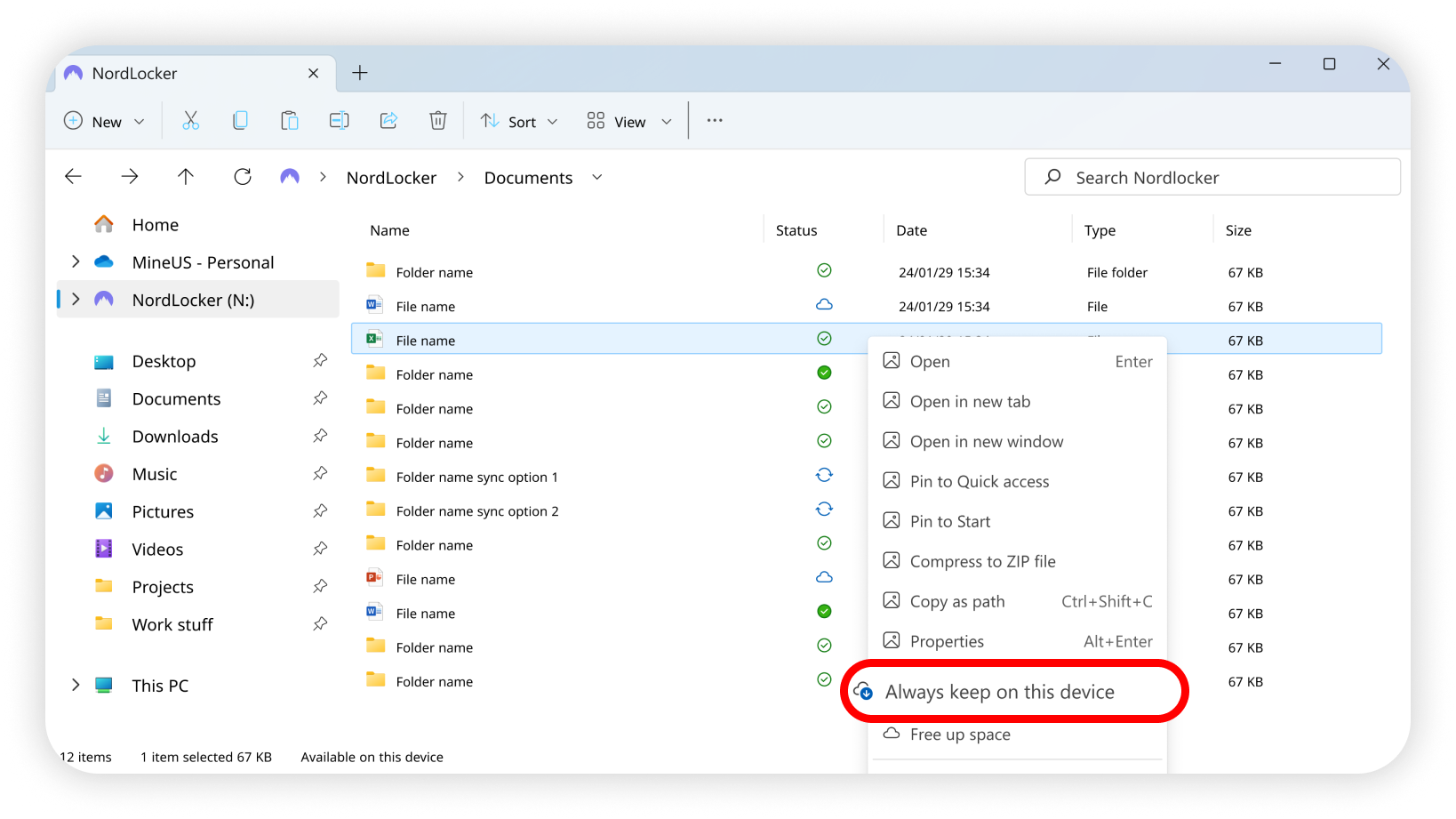This screenshot has height=819, width=1456.
Task: Choose Open in new tab
Action: point(1017,401)
